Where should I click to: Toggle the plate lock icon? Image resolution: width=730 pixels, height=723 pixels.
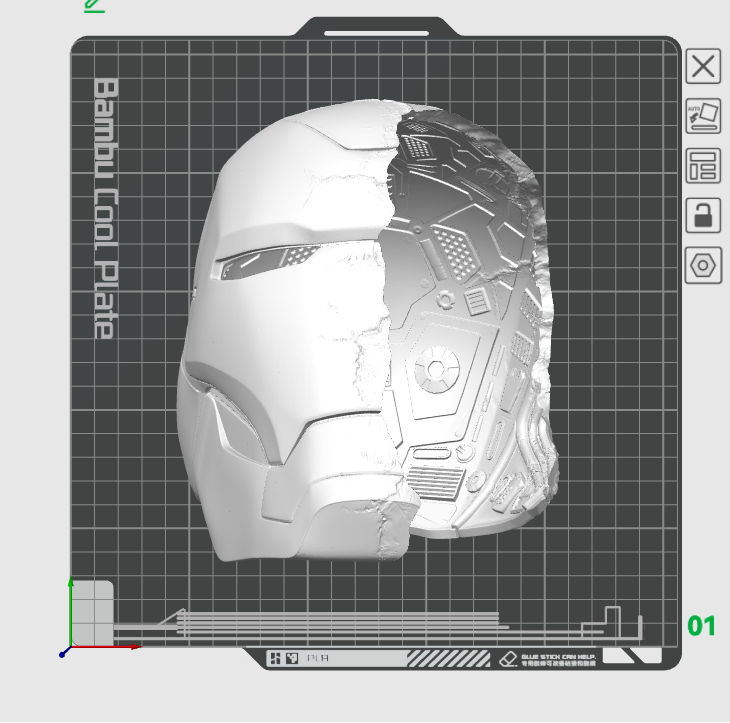703,216
